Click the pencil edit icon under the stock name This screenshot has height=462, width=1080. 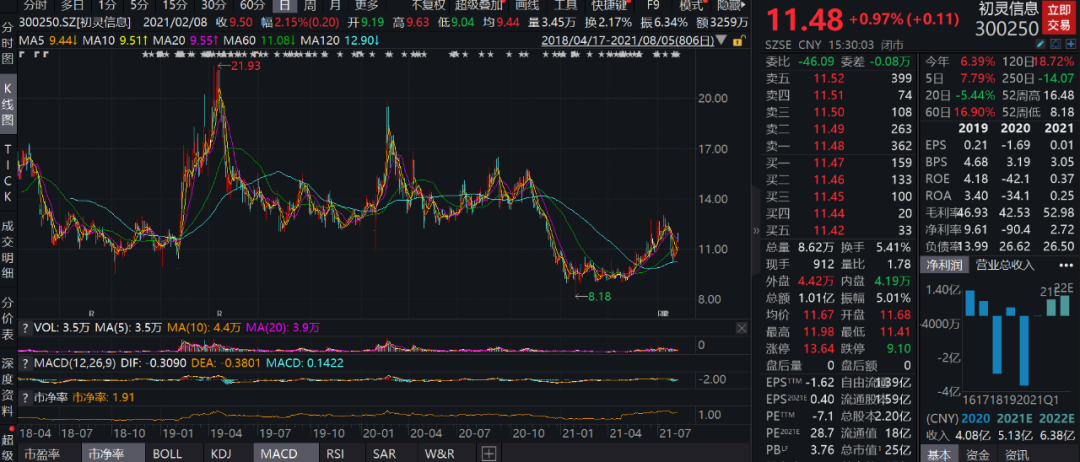click(x=1041, y=45)
